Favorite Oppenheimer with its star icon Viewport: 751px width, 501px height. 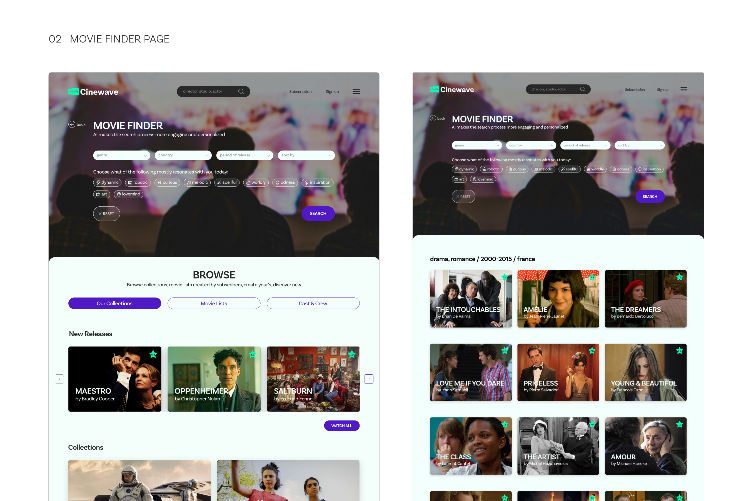pyautogui.click(x=252, y=354)
